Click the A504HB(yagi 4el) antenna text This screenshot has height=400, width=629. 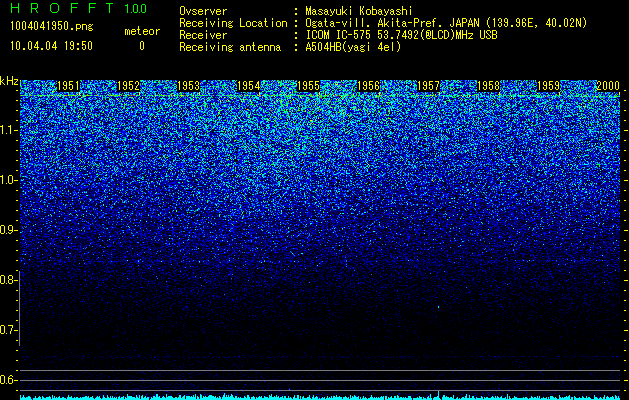[x=353, y=47]
